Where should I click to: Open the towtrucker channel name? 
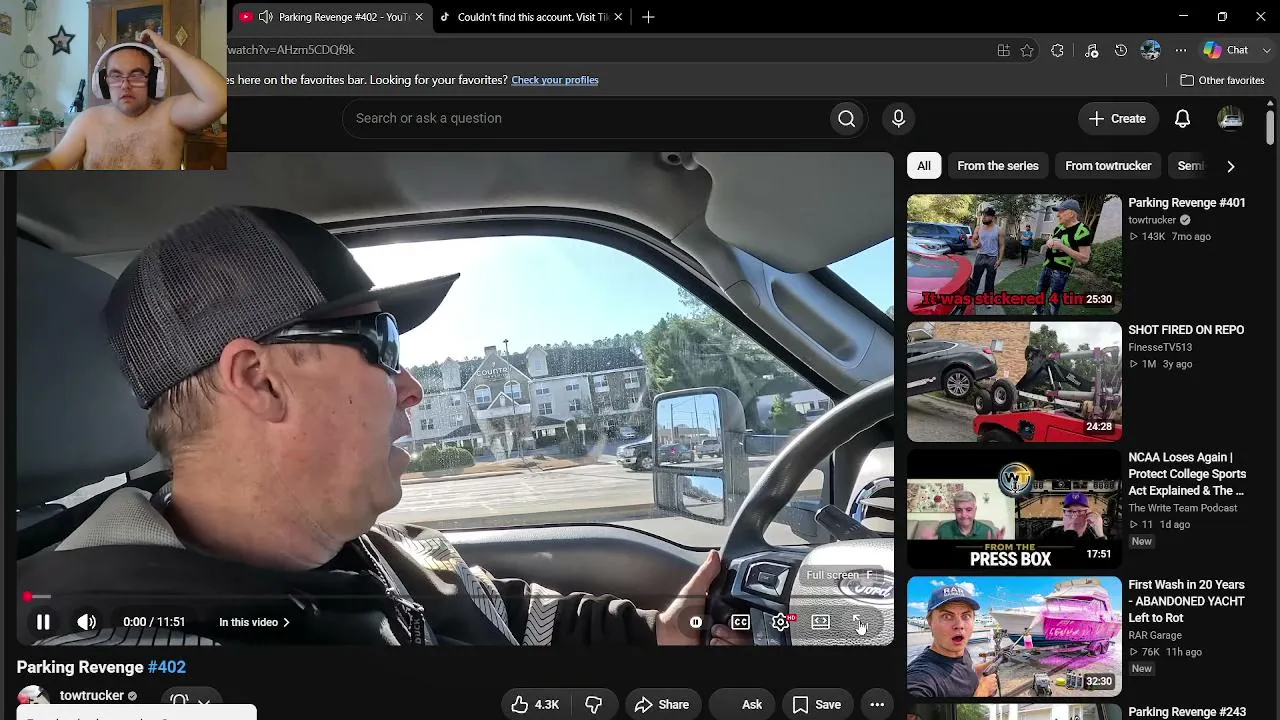coord(92,696)
